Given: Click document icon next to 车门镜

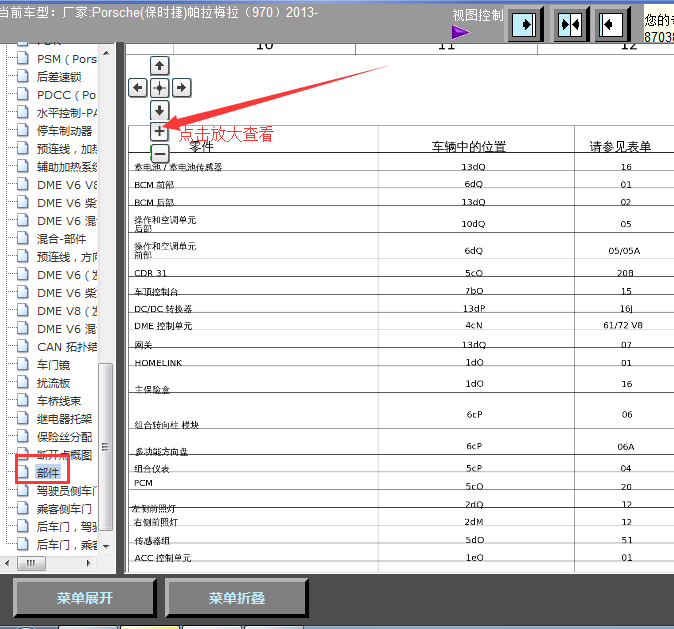Looking at the screenshot, I should click(x=23, y=364).
